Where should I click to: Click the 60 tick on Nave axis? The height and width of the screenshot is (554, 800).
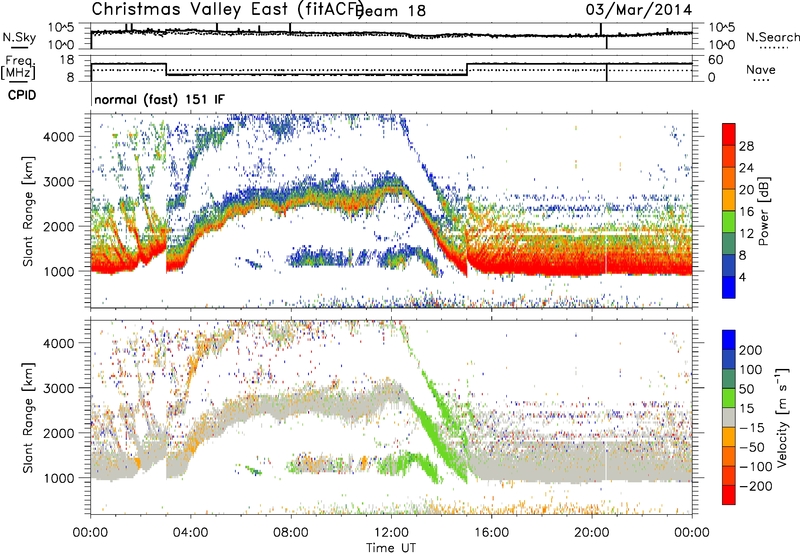coord(716,60)
